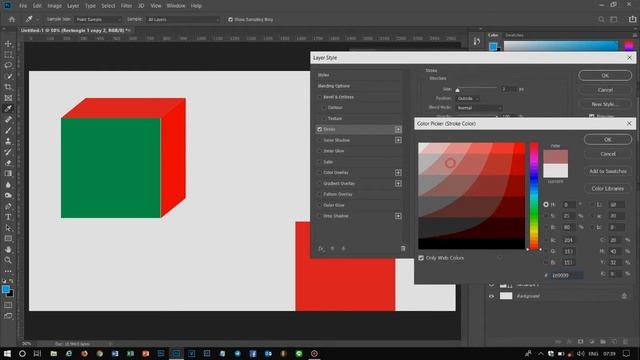Add another Drop Shadow with plus icon
640x360 pixels.
(x=398, y=216)
